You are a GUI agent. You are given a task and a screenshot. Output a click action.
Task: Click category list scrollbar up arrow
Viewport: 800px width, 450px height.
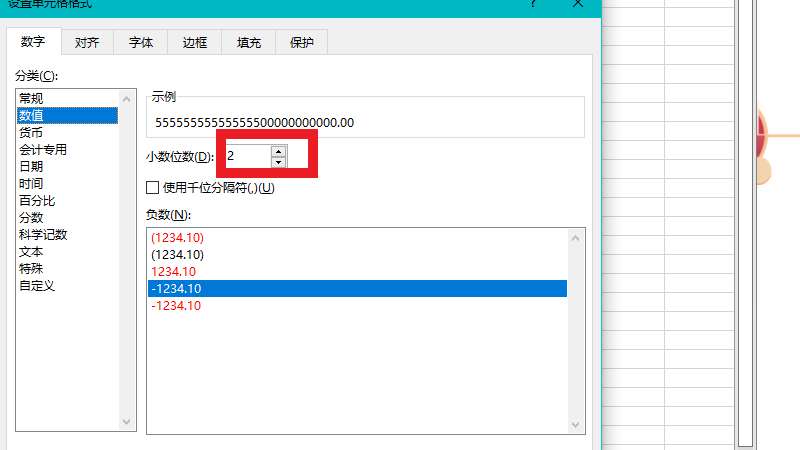[x=127, y=98]
